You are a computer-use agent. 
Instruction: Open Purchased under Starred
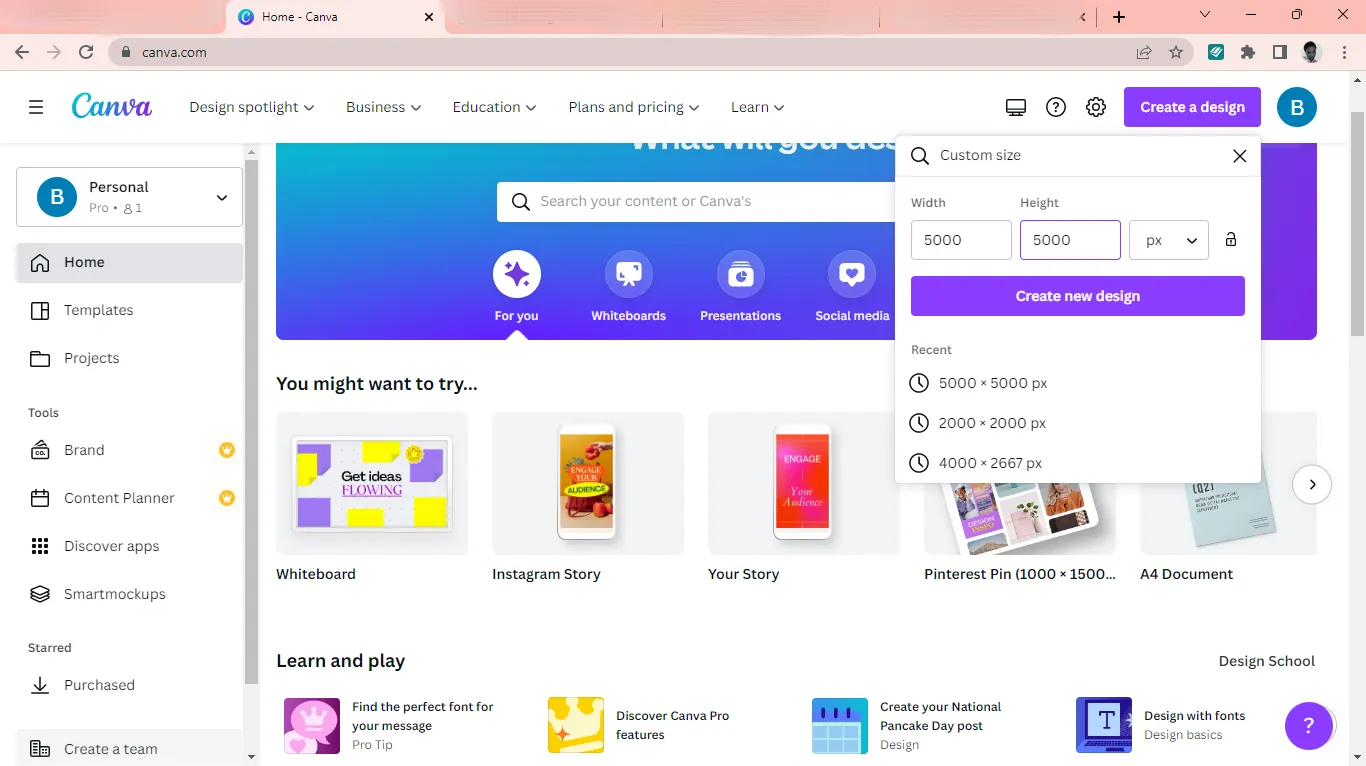point(129,685)
